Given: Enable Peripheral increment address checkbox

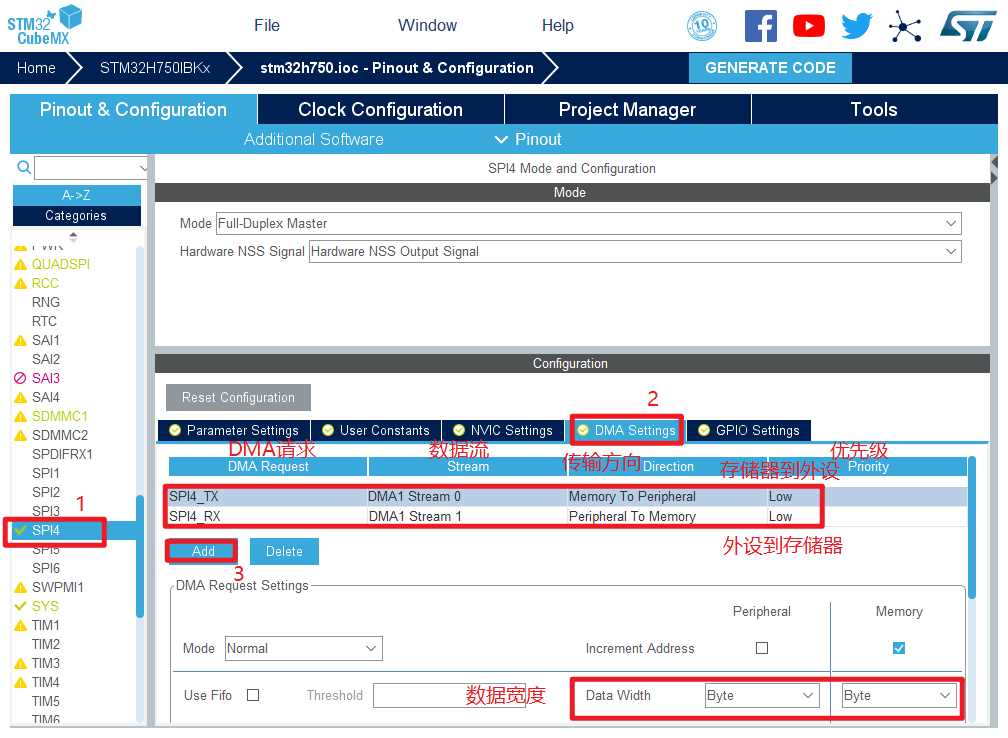Looking at the screenshot, I should [x=762, y=648].
